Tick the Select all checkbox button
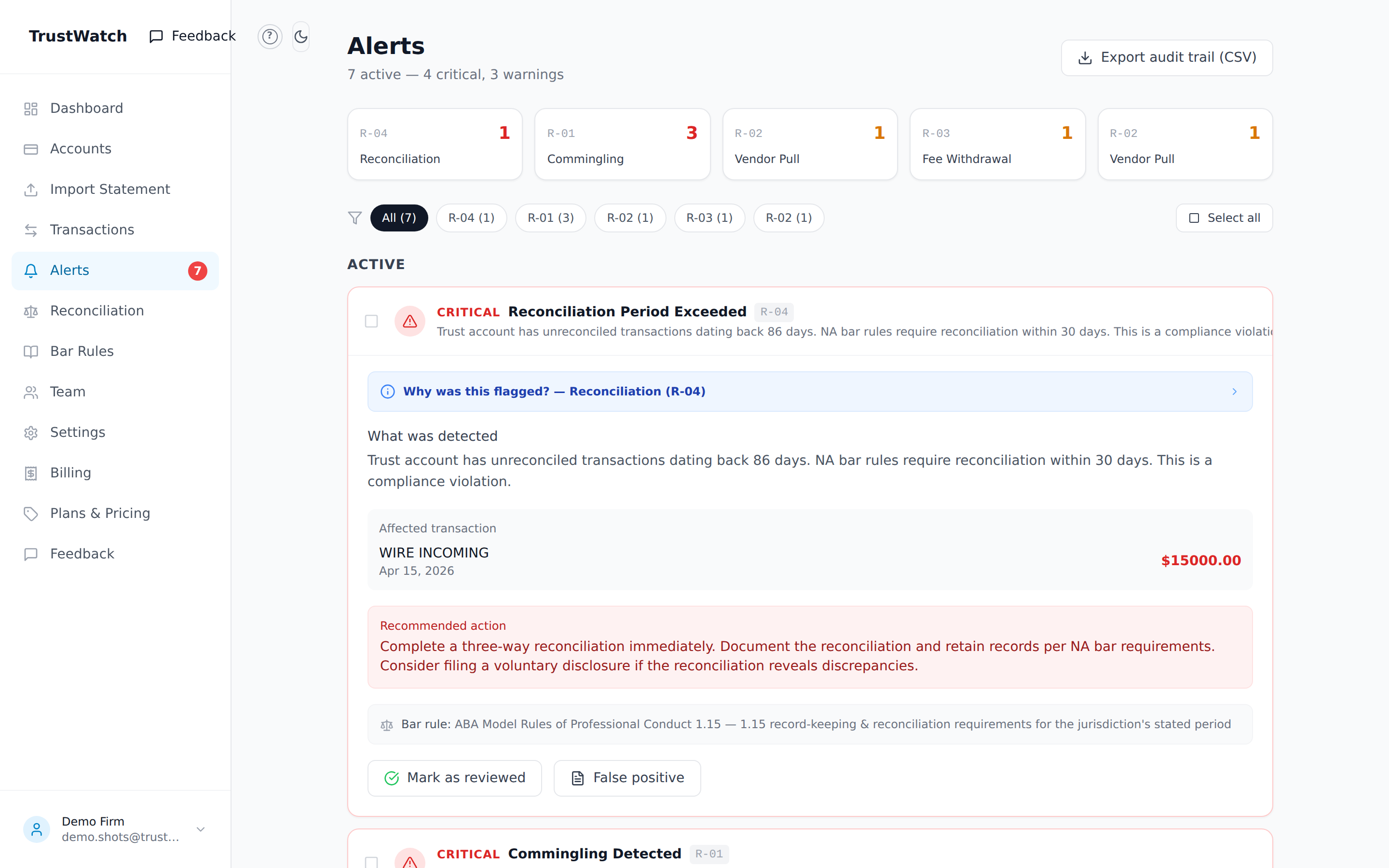This screenshot has width=1389, height=868. click(x=1224, y=218)
